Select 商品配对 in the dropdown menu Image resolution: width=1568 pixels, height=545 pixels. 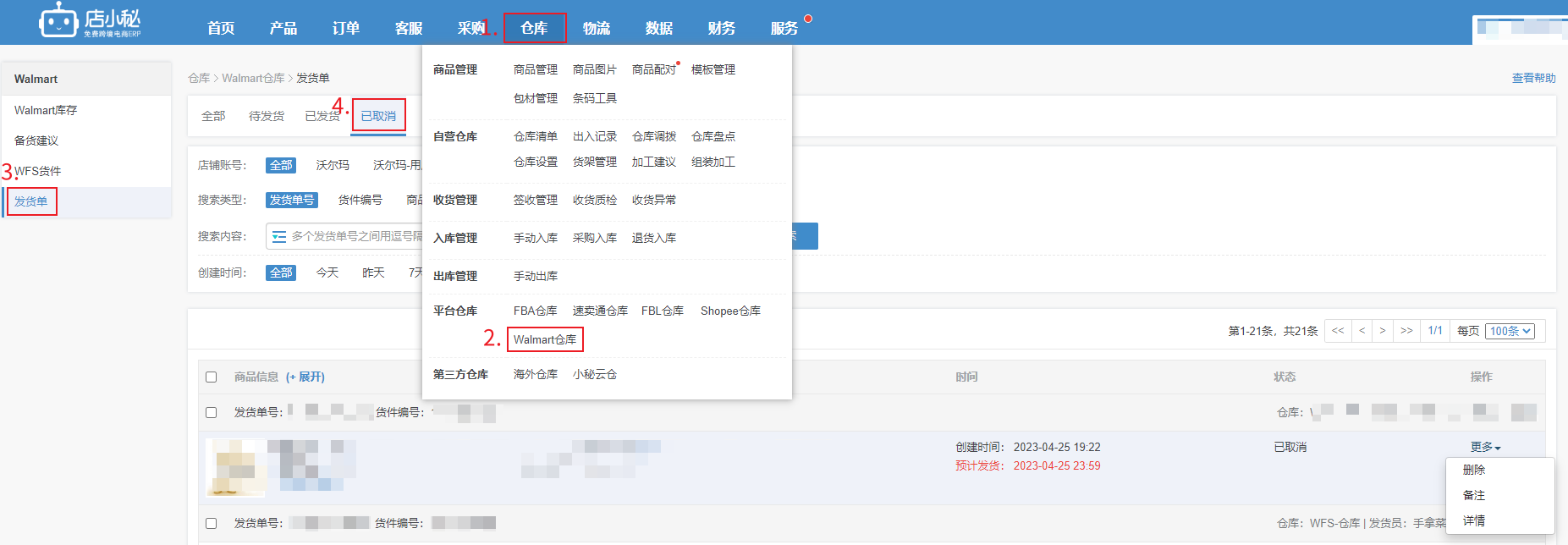[654, 69]
